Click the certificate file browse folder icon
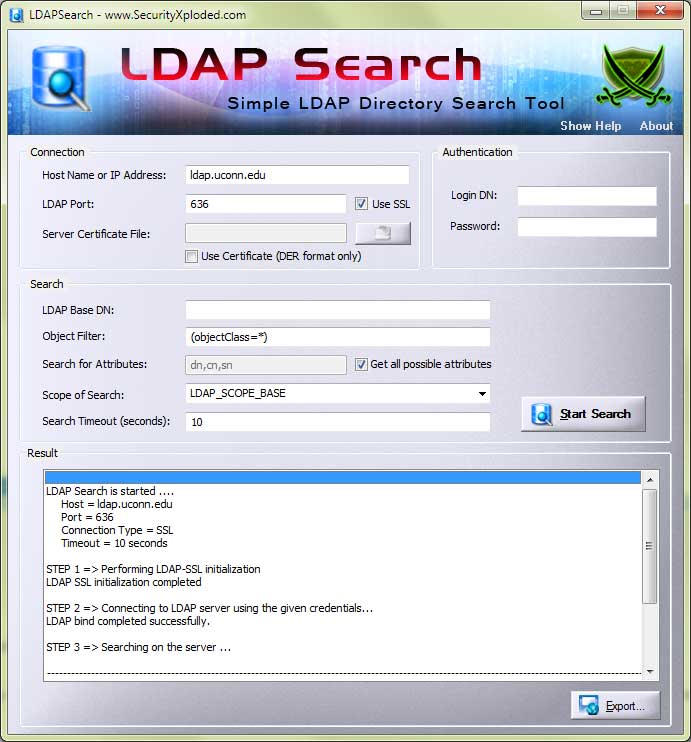 point(382,234)
